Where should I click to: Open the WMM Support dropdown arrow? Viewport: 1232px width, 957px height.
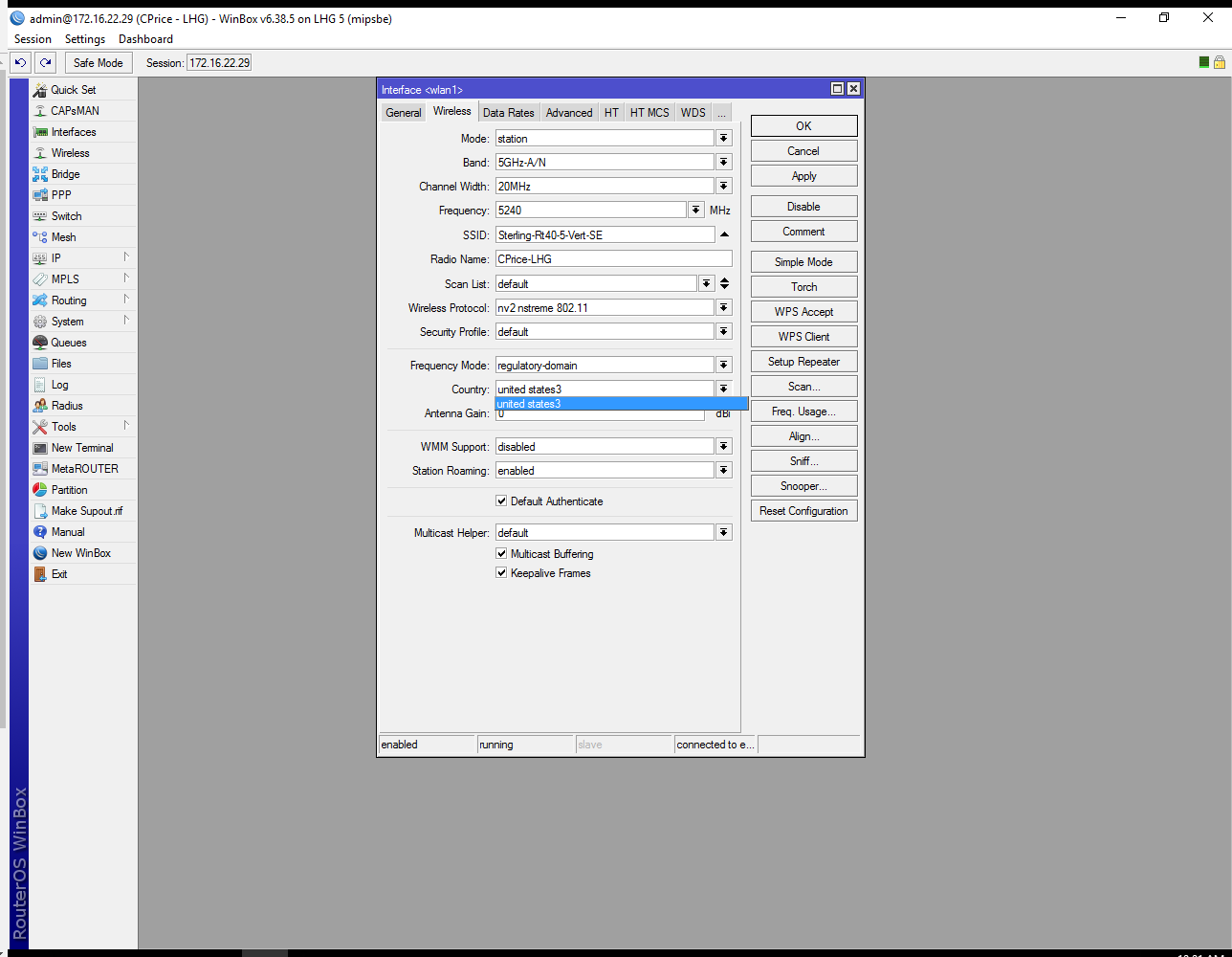click(724, 447)
